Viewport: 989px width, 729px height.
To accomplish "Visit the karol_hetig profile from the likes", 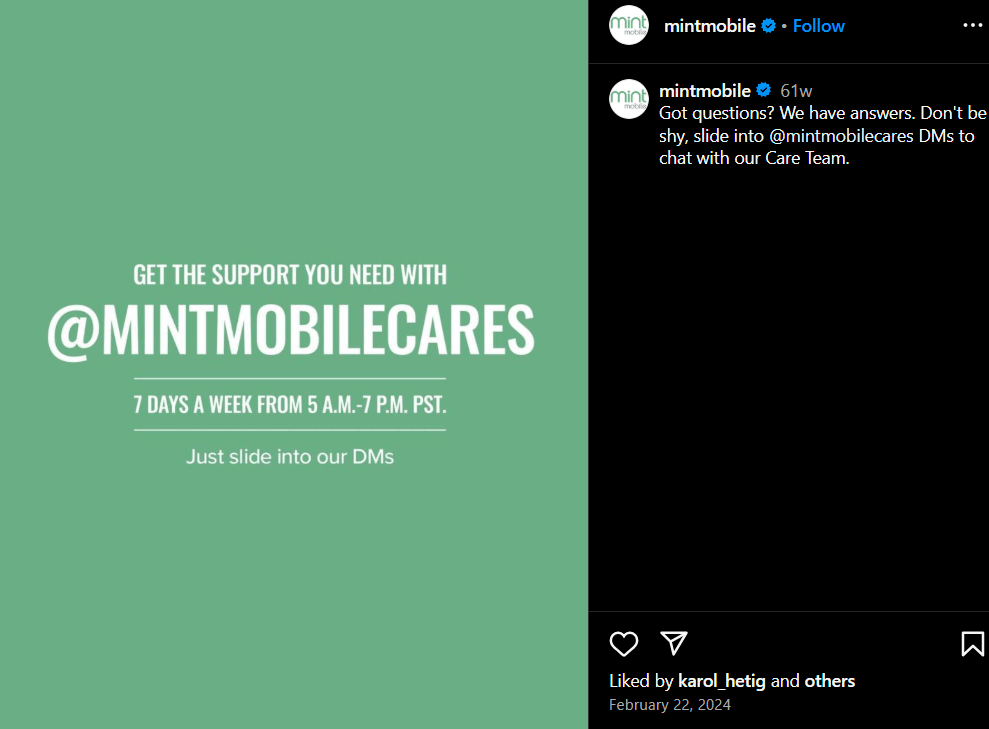I will point(722,681).
